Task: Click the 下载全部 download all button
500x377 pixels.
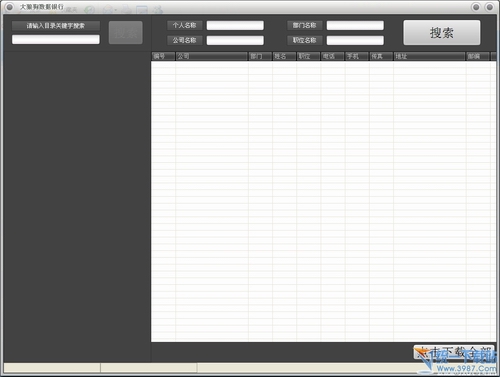Action: tap(454, 352)
